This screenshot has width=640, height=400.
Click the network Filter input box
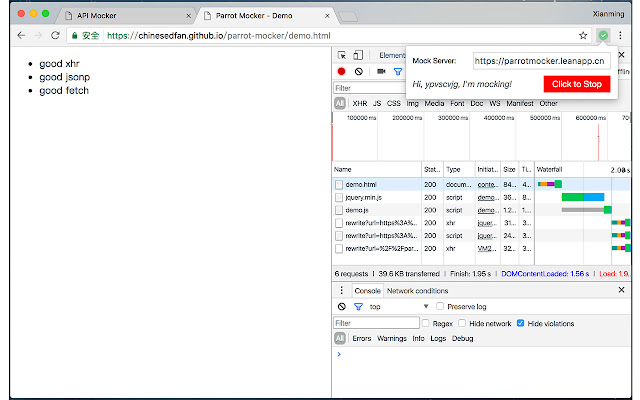pos(369,88)
